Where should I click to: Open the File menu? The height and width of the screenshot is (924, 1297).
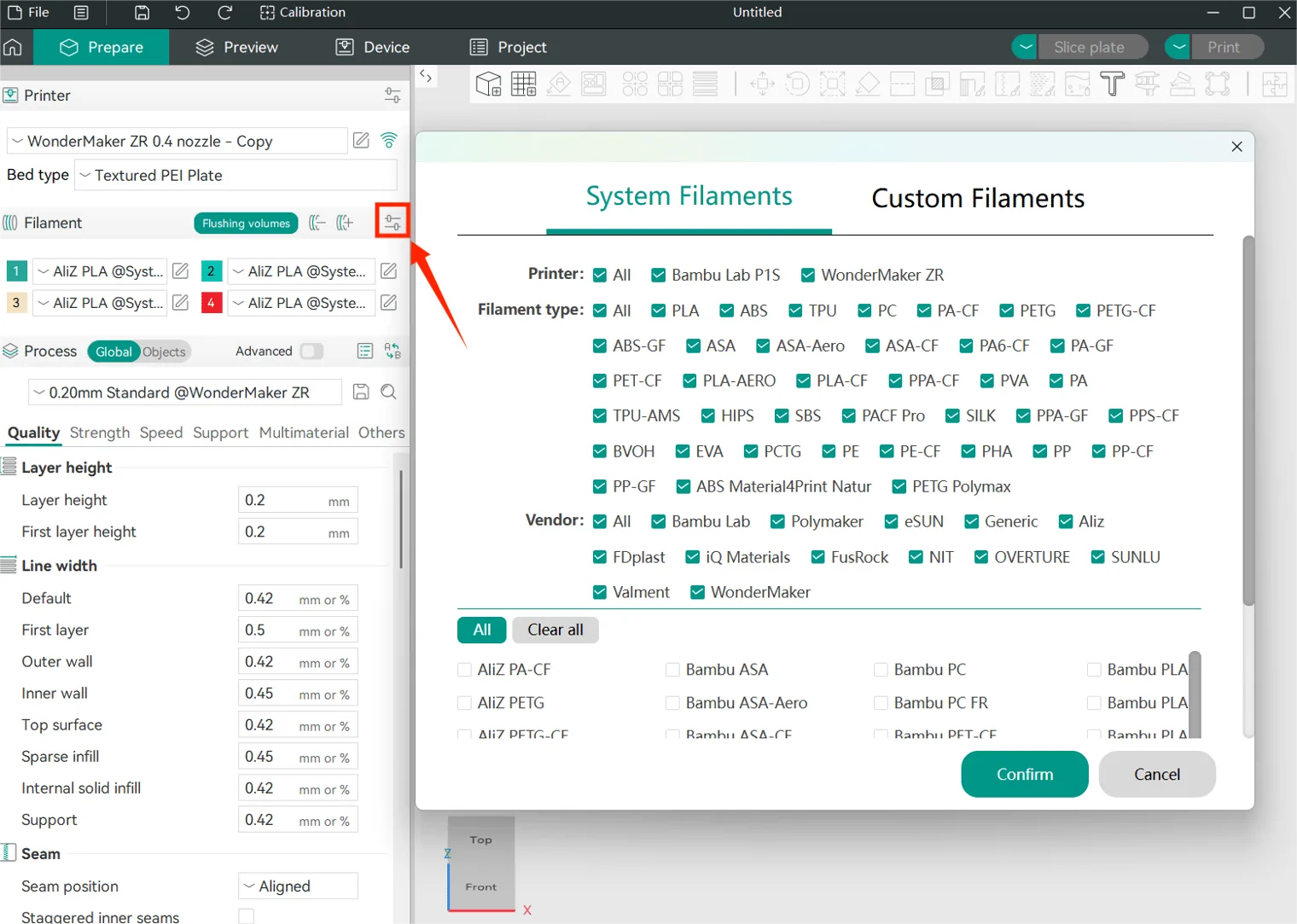29,13
